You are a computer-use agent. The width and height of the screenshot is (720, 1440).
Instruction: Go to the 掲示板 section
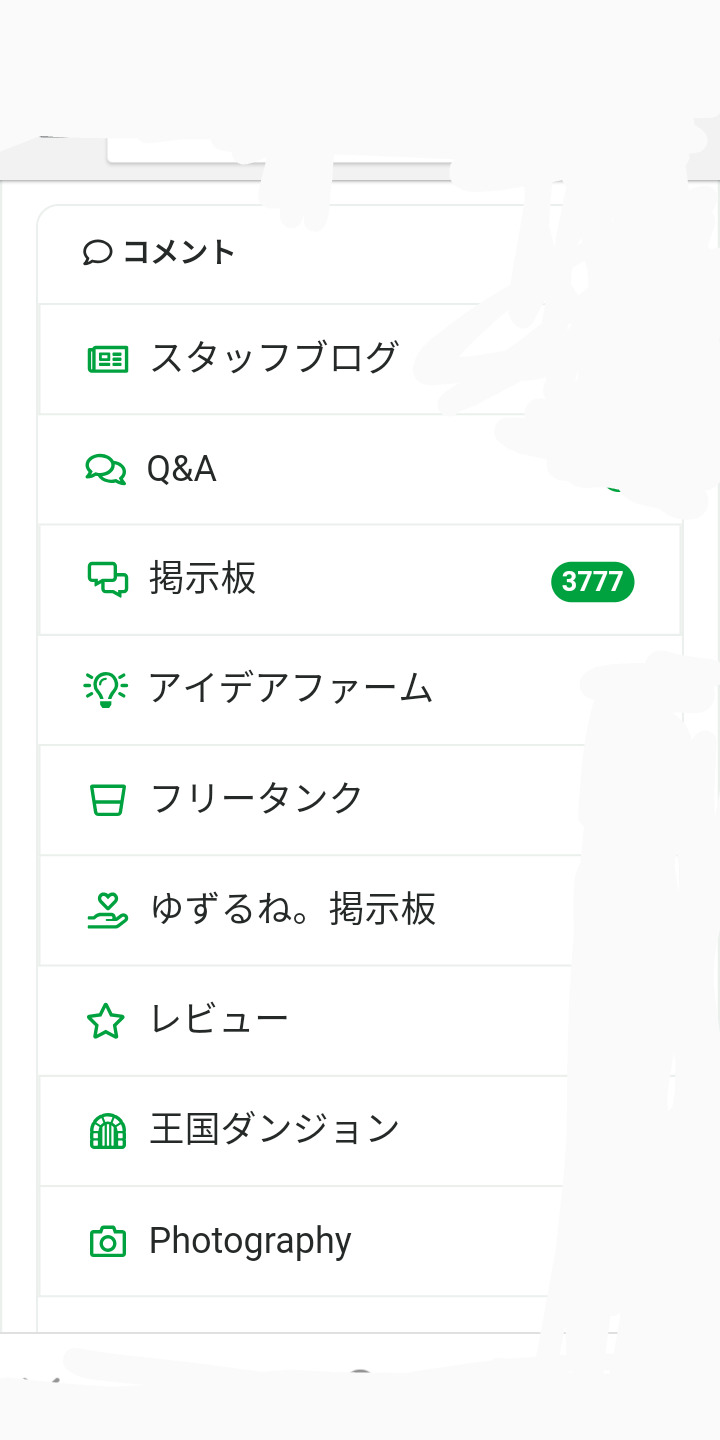(x=203, y=579)
